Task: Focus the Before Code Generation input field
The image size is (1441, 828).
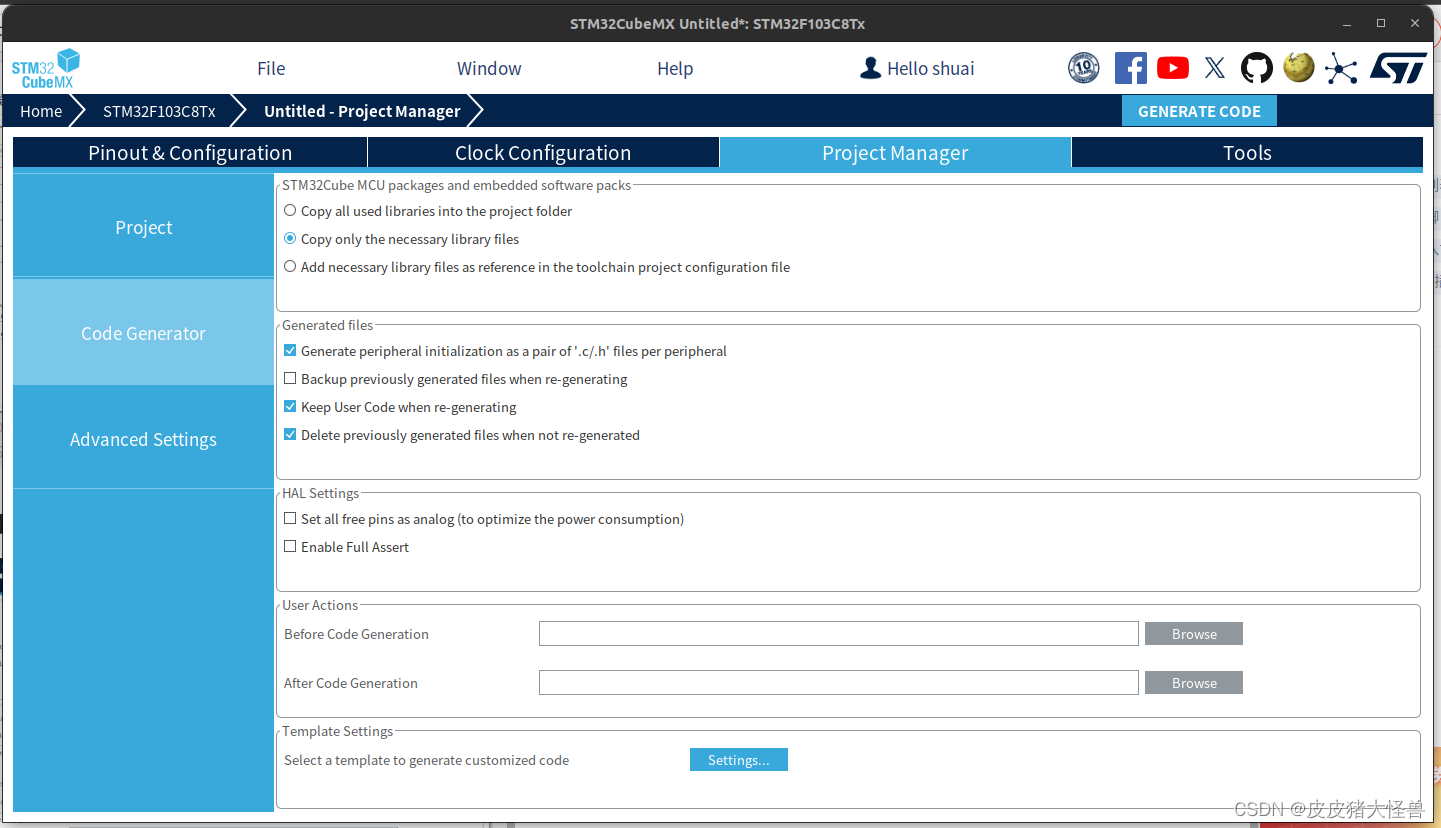Action: point(839,634)
